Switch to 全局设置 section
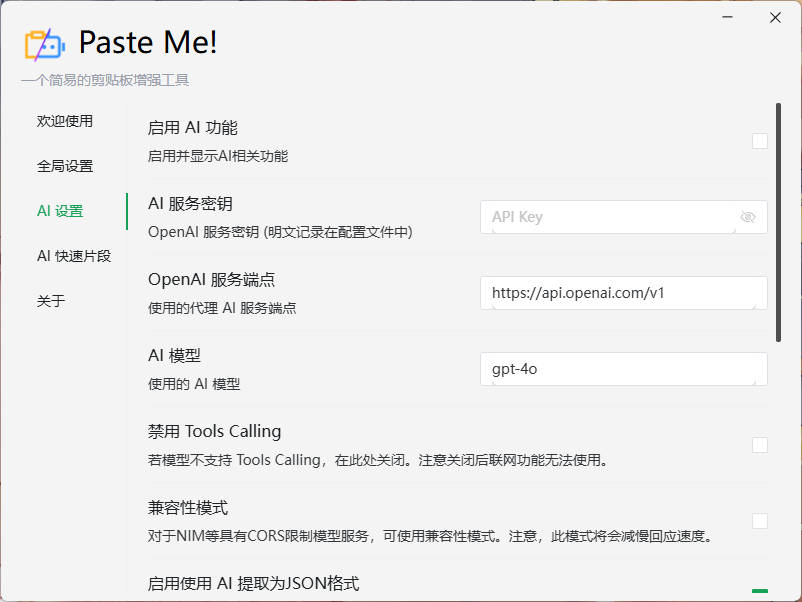The height and width of the screenshot is (602, 802). 65,166
